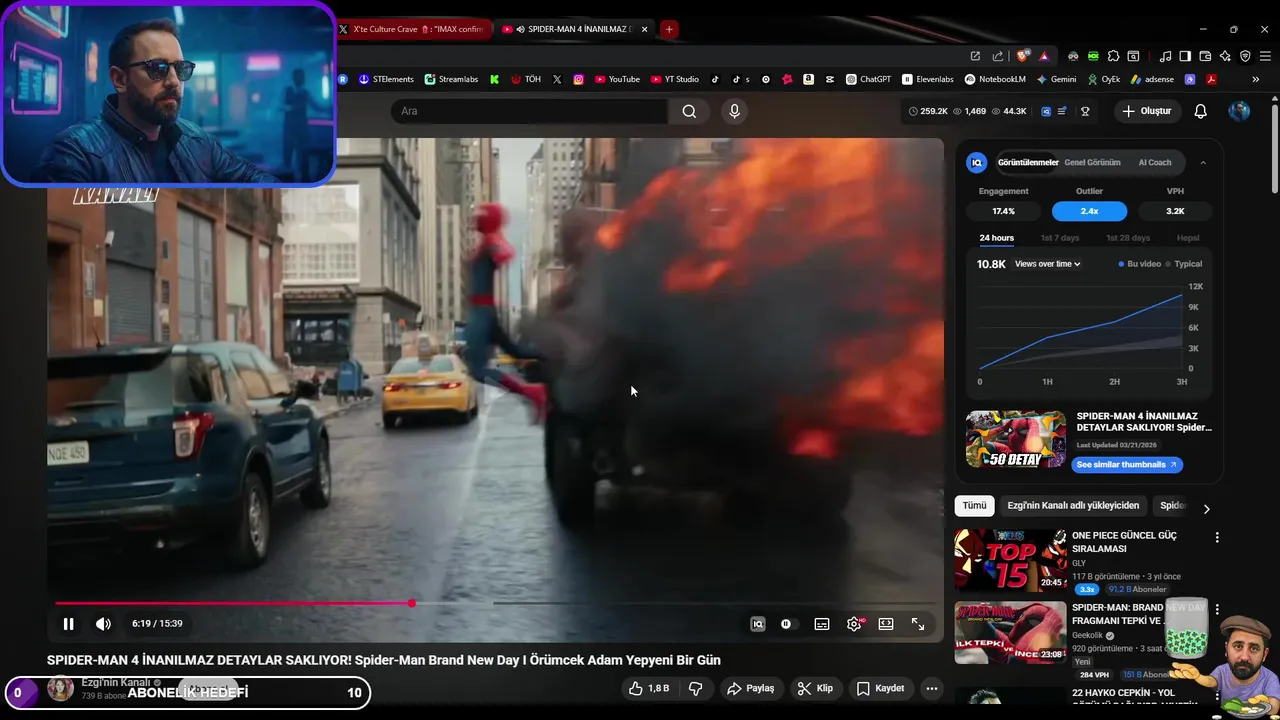Select the Tümü filter chip
1280x720 pixels.
(x=974, y=506)
